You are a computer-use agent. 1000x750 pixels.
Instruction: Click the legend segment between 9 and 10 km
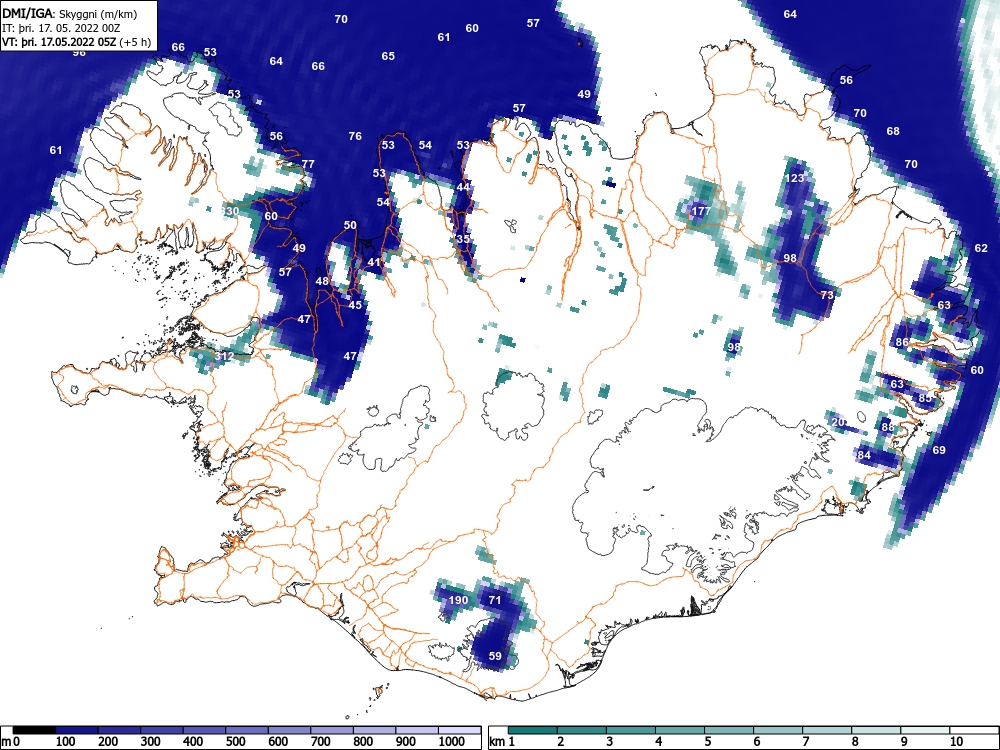(925, 730)
